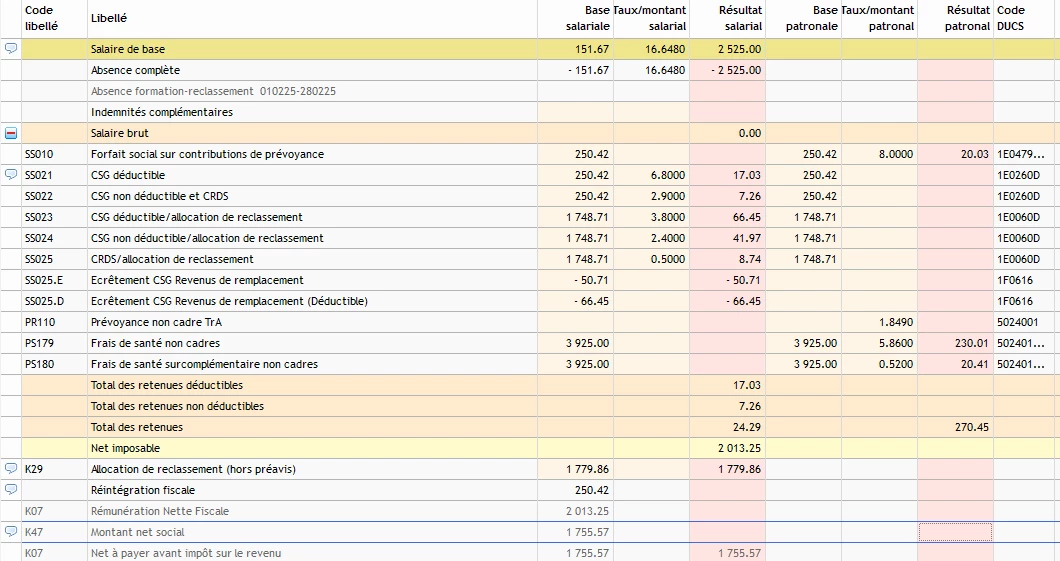Screen dimensions: 1060x561
Task: Collapse the Salaire brut section
Action: click(x=11, y=133)
